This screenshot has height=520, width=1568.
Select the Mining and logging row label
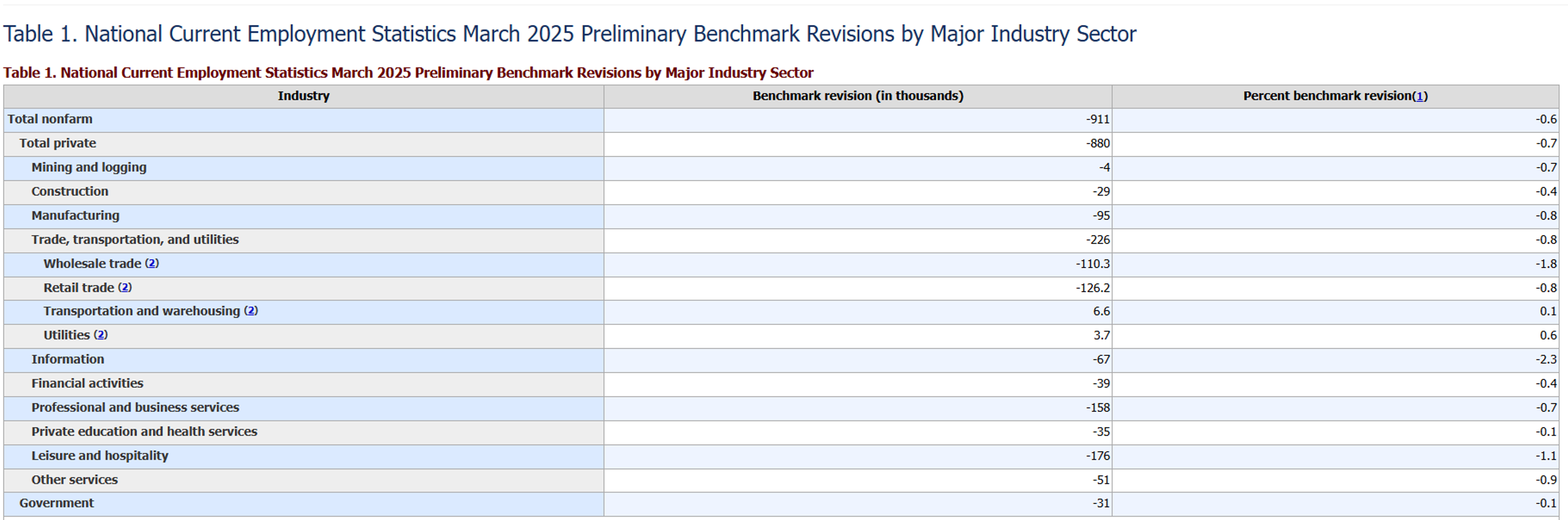89,167
